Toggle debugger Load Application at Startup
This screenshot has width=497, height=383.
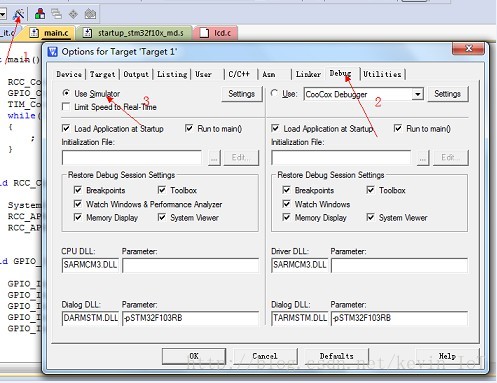275,128
